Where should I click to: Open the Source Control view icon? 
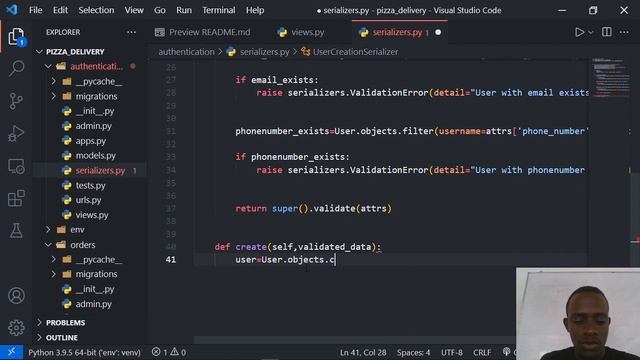16,101
